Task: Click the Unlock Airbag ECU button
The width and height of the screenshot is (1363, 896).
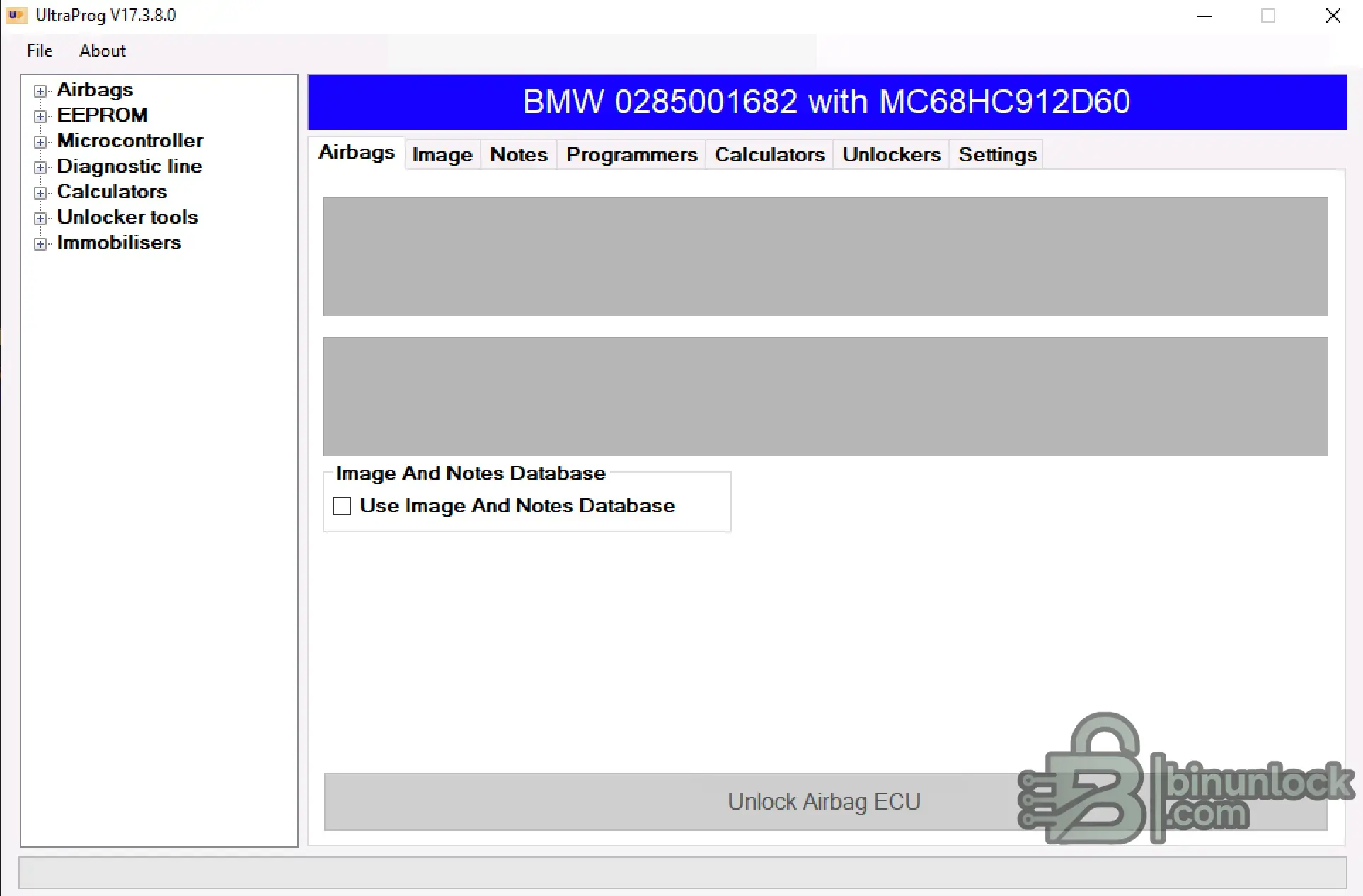Action: tap(825, 802)
